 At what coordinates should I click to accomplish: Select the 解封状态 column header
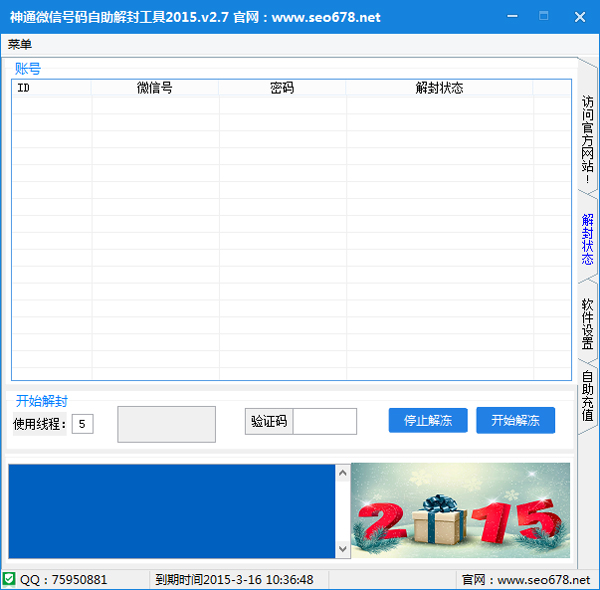click(x=439, y=88)
